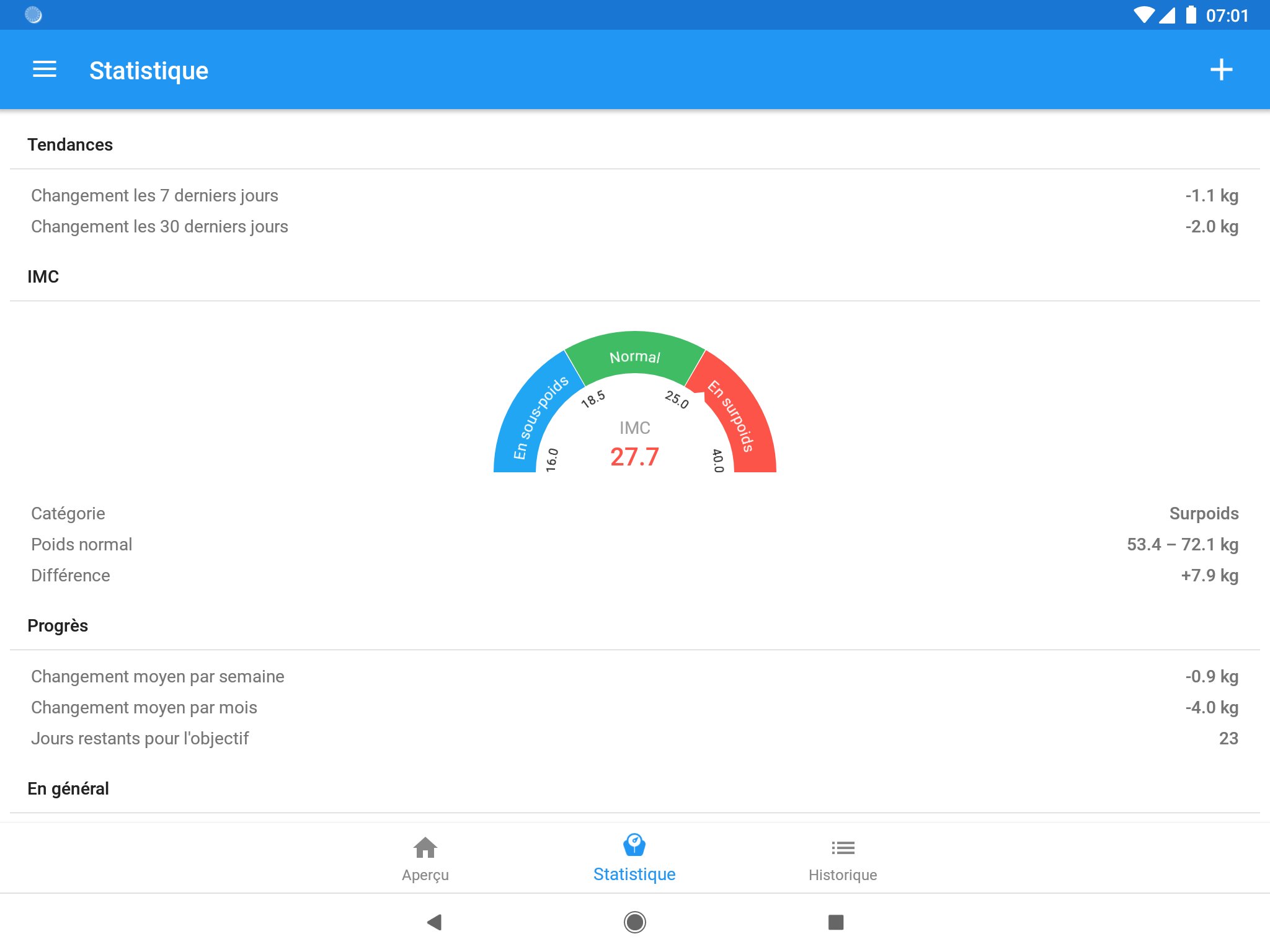
Task: Click the Statistique title in header
Action: (149, 71)
